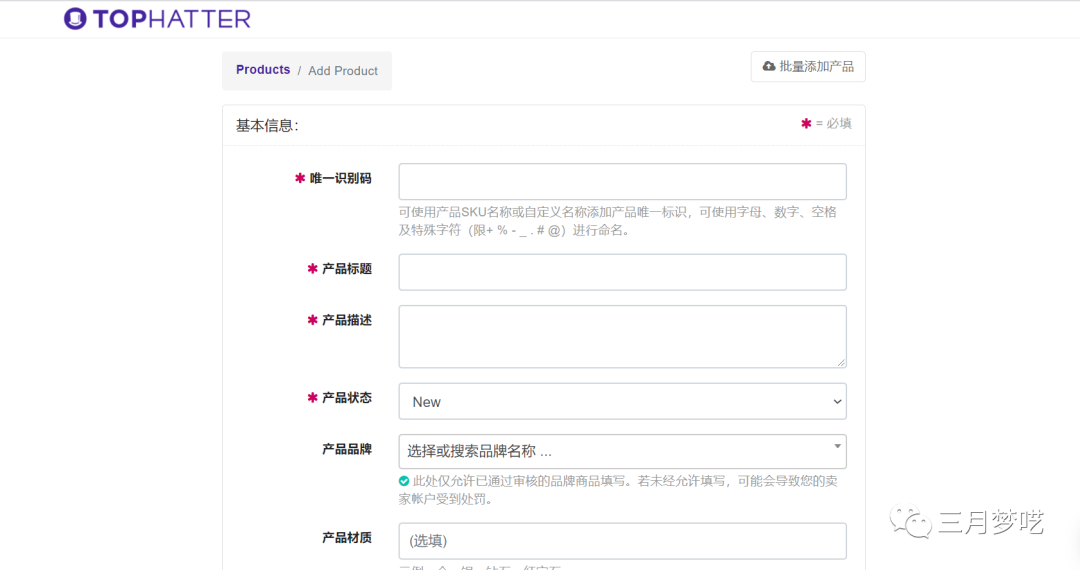
Task: Click the green checkmark icon under brand field
Action: (404, 481)
